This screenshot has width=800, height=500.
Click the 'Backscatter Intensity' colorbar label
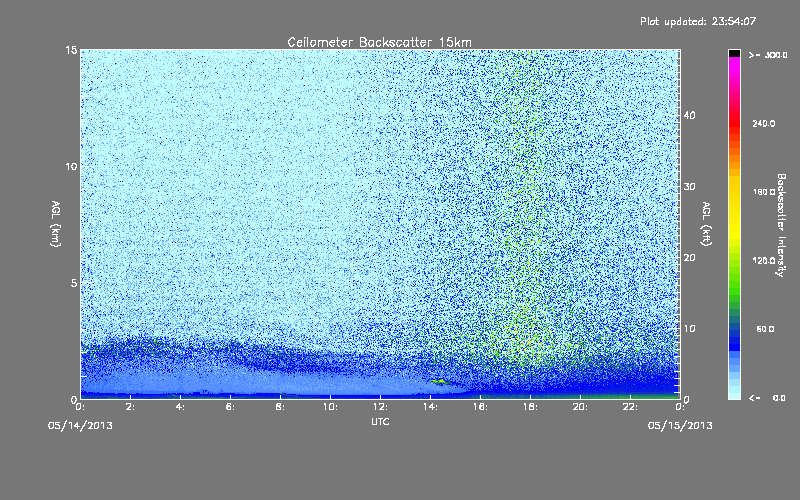click(x=781, y=225)
